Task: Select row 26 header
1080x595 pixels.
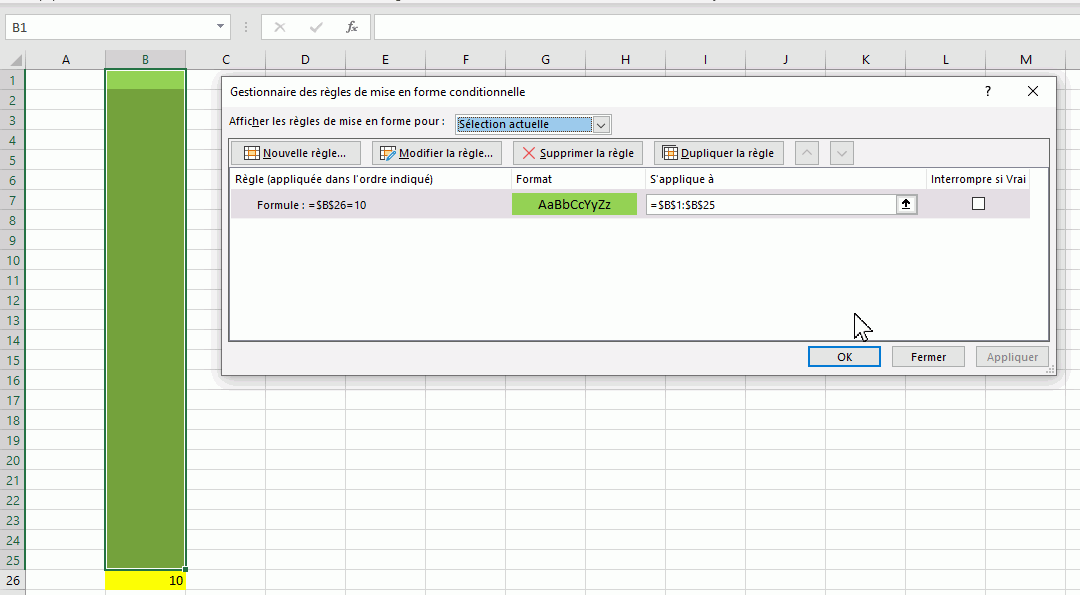Action: point(12,580)
